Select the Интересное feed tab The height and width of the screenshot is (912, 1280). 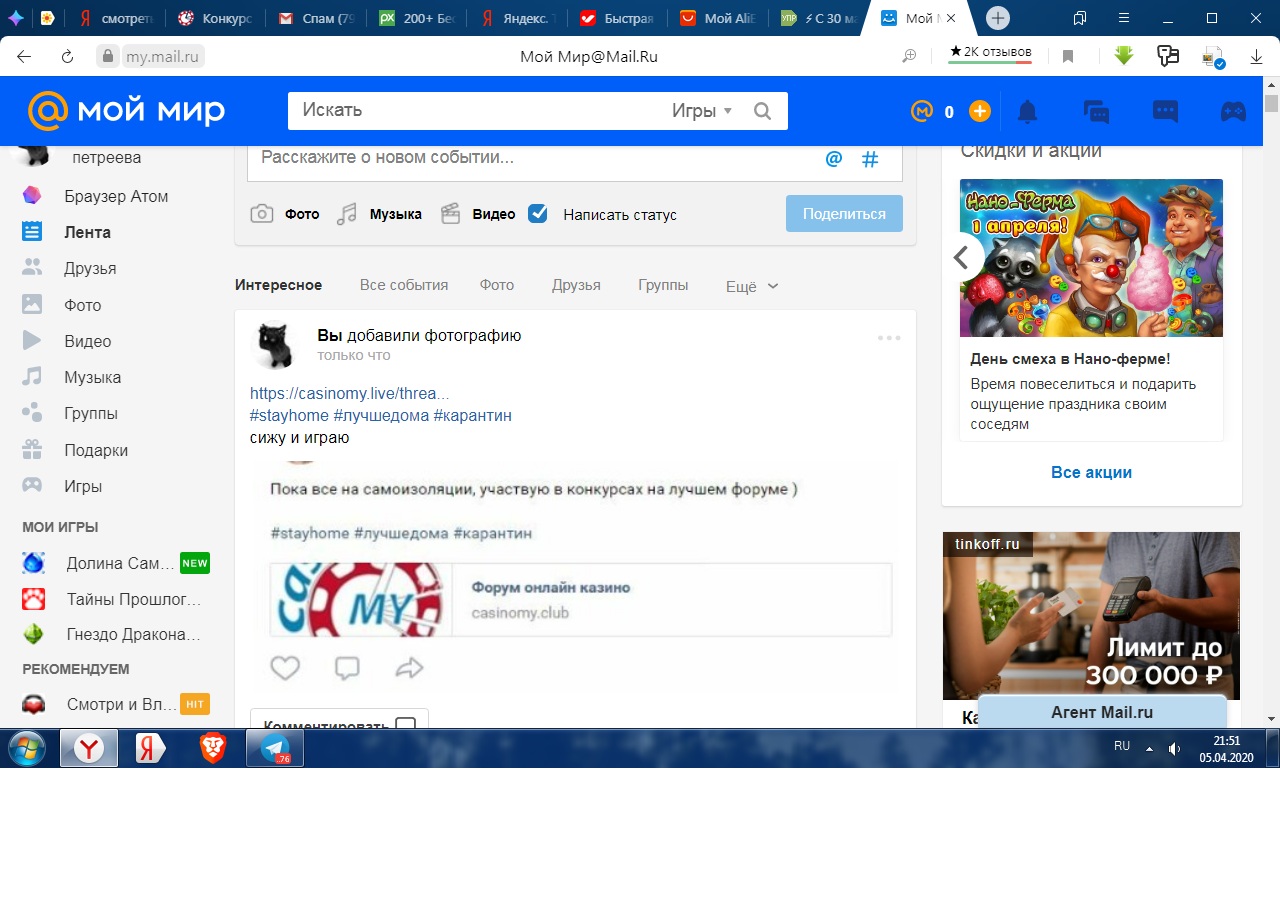coord(278,285)
